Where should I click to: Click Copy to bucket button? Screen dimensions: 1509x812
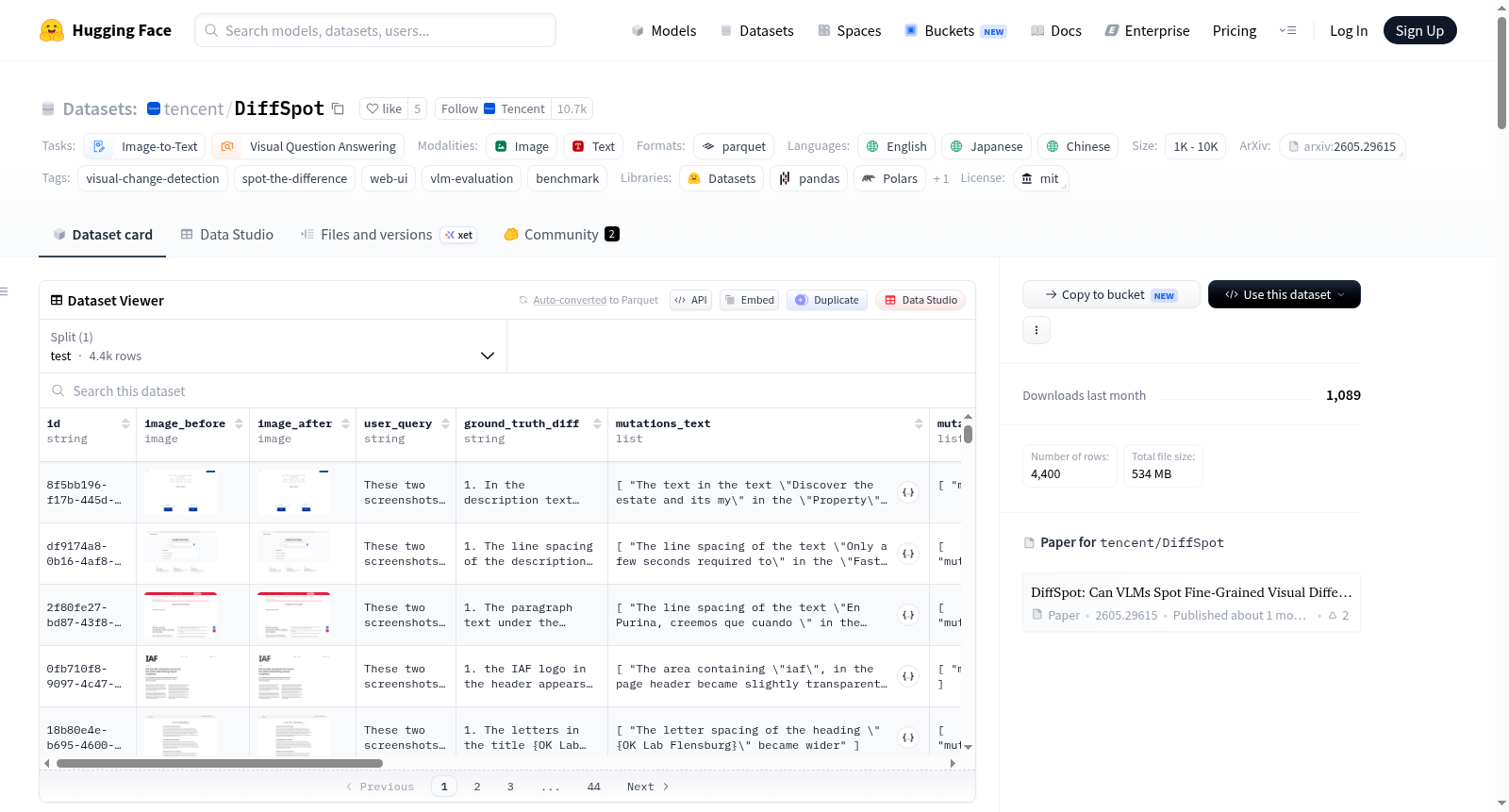(1111, 294)
